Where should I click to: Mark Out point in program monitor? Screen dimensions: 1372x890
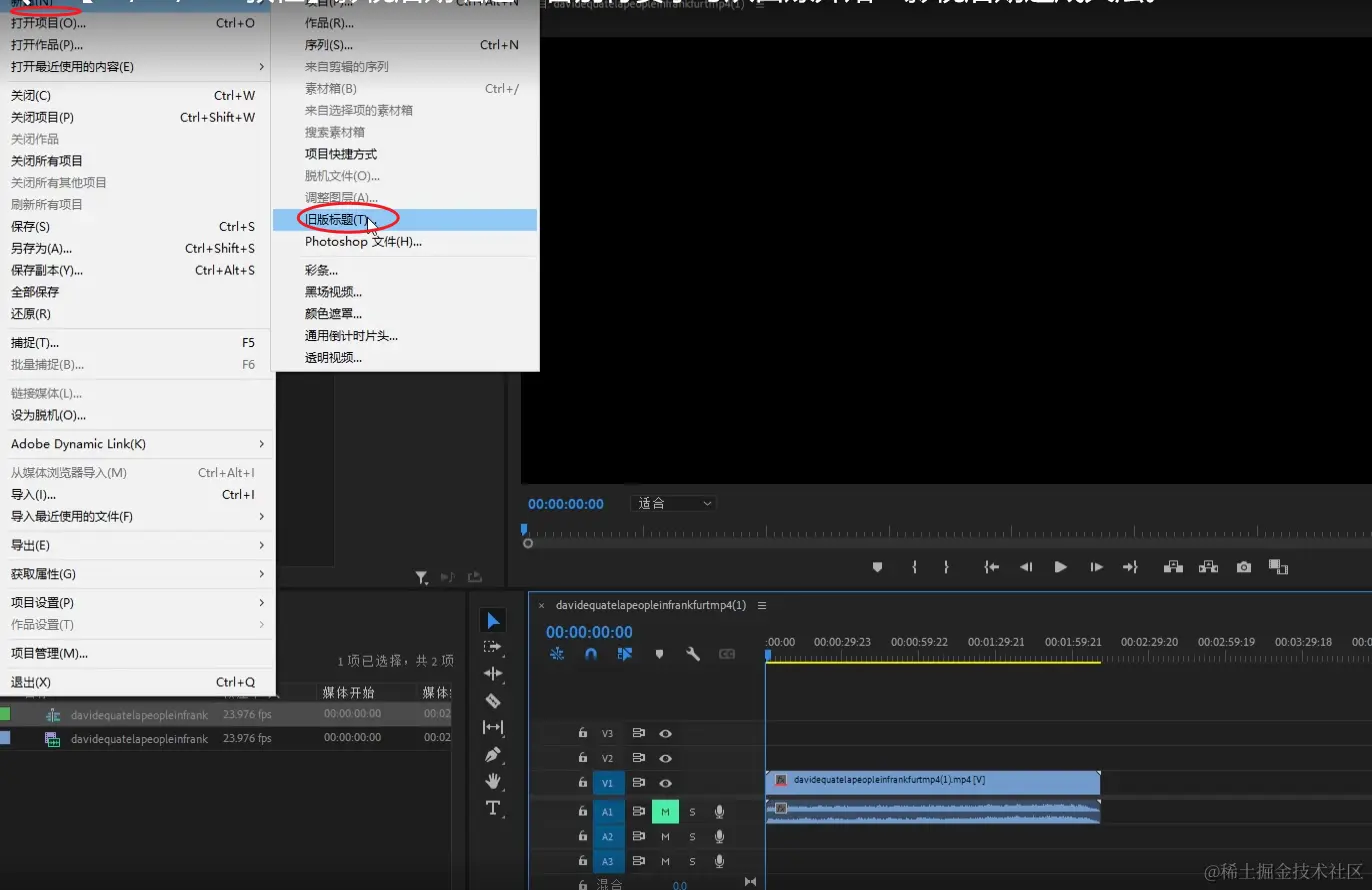[946, 567]
